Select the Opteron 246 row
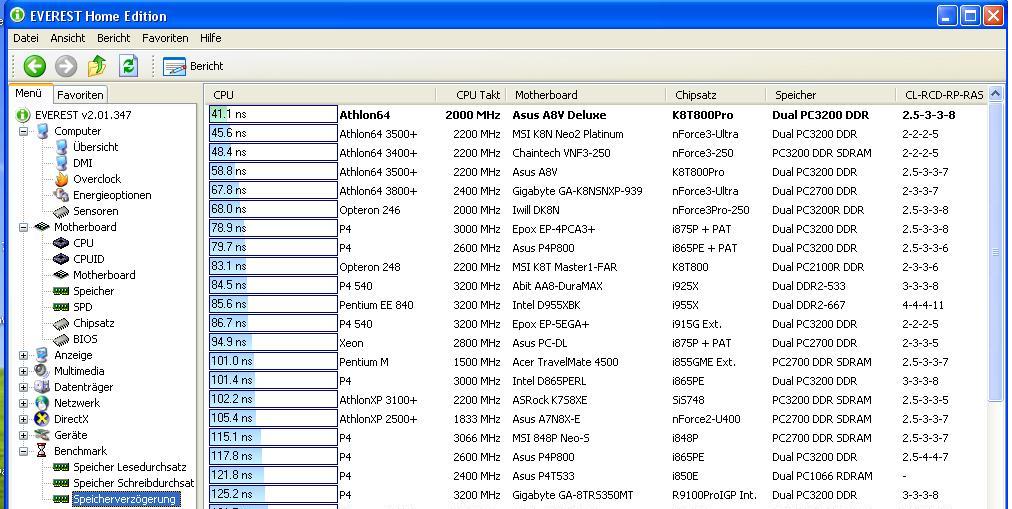1012x509 pixels. (x=598, y=210)
